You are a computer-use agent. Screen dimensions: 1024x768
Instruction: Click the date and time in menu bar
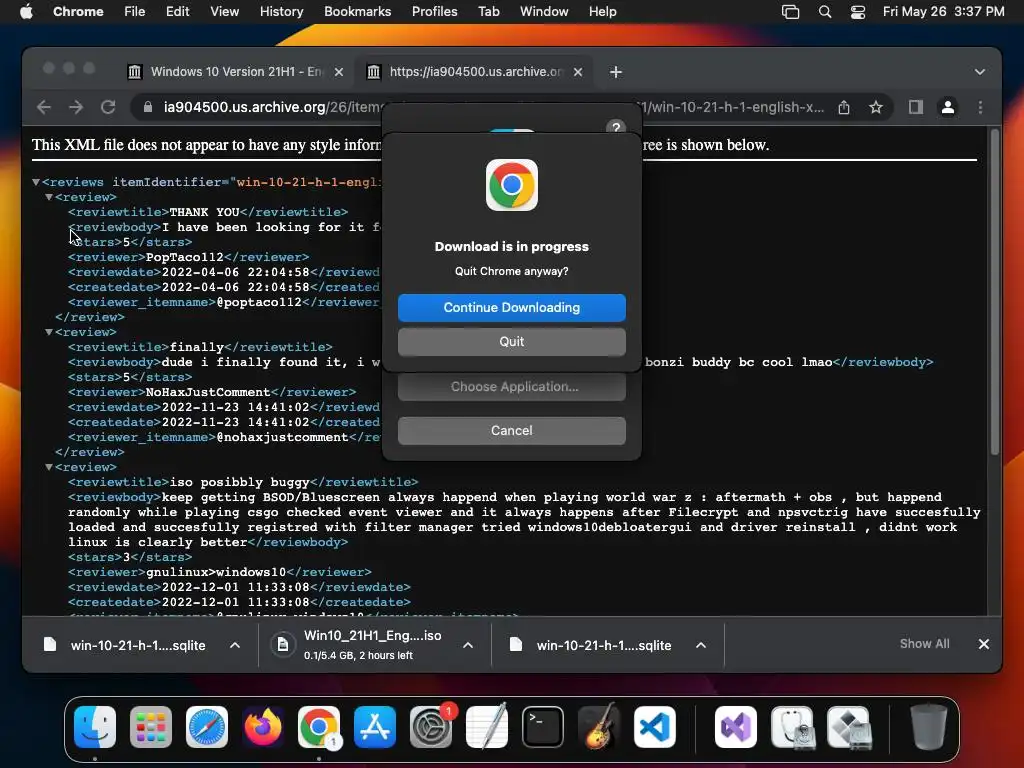tap(943, 11)
